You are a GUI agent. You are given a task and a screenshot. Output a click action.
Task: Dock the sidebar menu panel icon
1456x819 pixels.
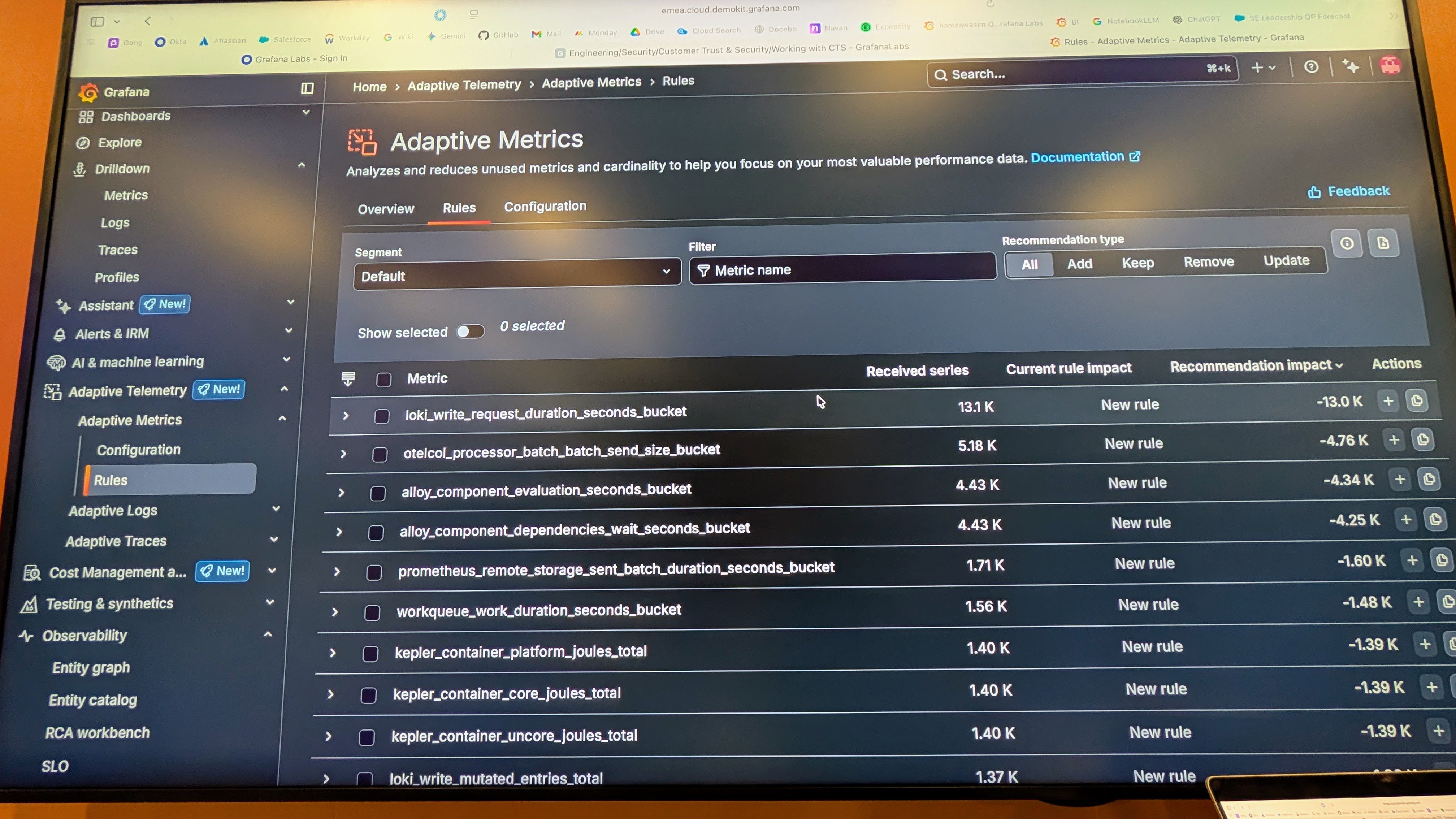pos(307,88)
